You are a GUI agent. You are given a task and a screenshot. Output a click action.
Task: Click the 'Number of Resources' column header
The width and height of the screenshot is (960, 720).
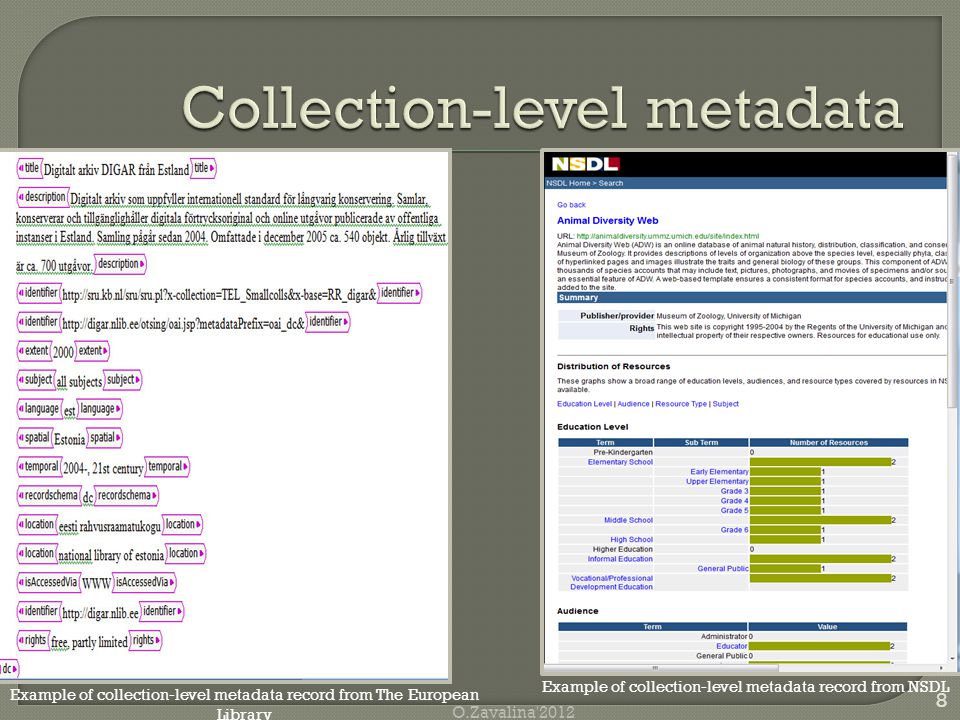[x=828, y=442]
